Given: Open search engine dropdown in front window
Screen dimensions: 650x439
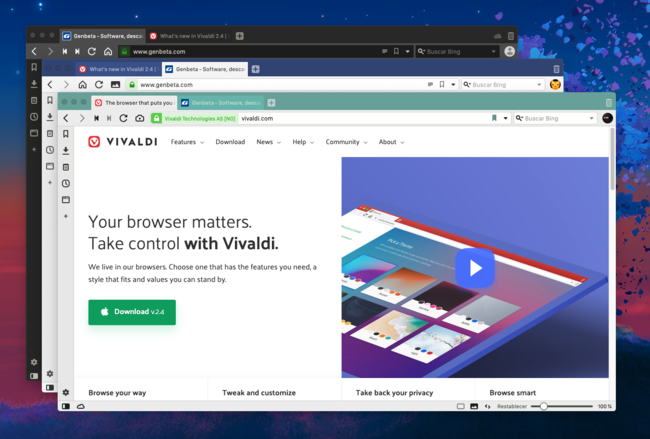Looking at the screenshot, I should [592, 119].
